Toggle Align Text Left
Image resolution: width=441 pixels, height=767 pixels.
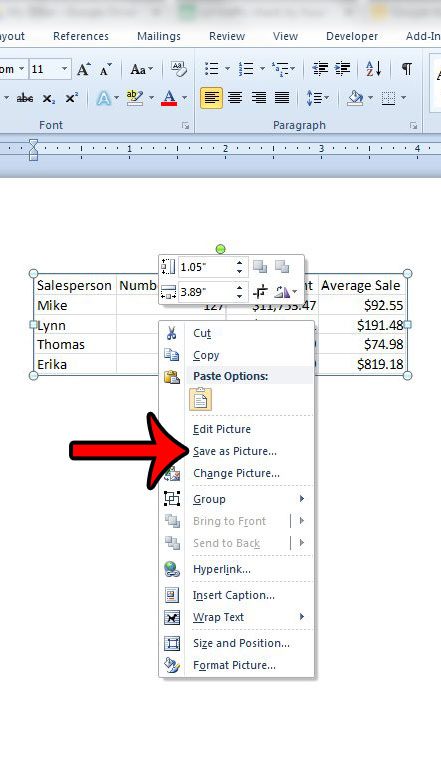point(211,98)
